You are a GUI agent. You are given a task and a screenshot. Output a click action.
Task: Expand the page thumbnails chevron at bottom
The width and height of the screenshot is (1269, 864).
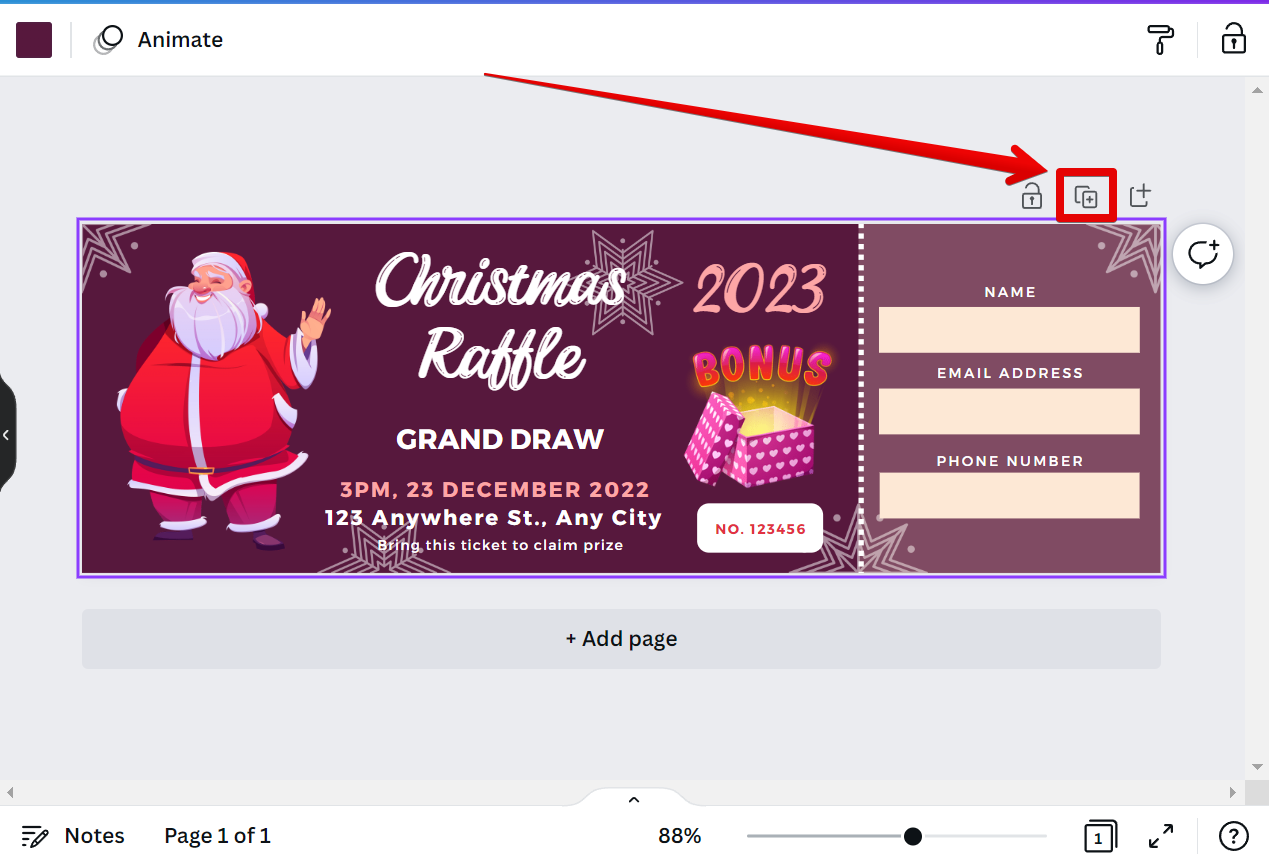tap(633, 799)
